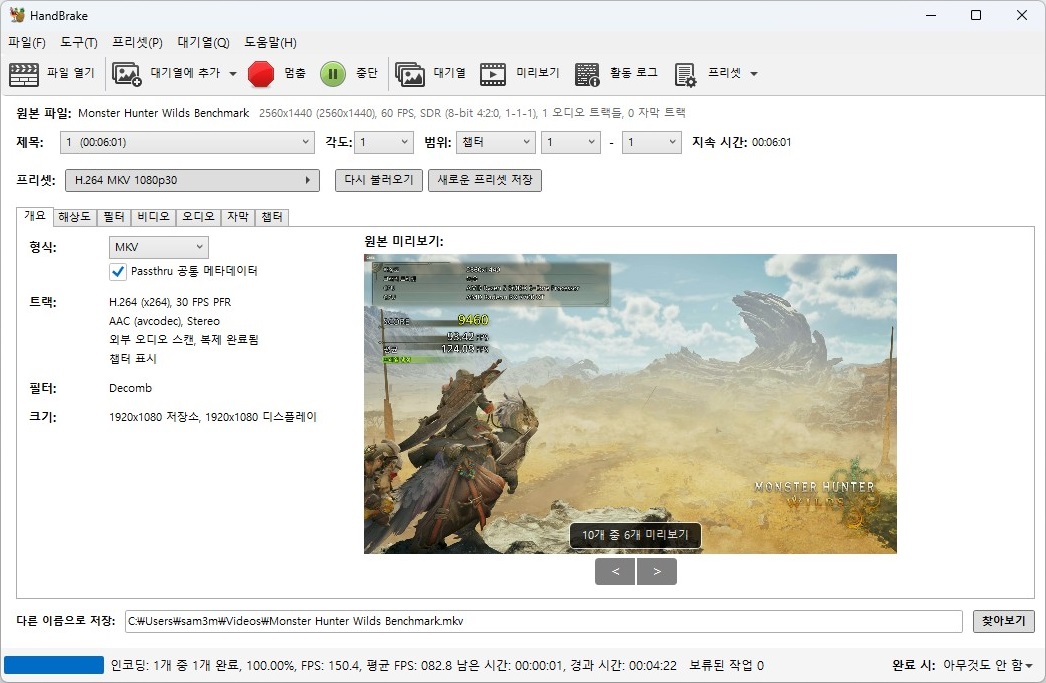Open the 각도 angle dropdown
1046x683 pixels.
coord(385,142)
